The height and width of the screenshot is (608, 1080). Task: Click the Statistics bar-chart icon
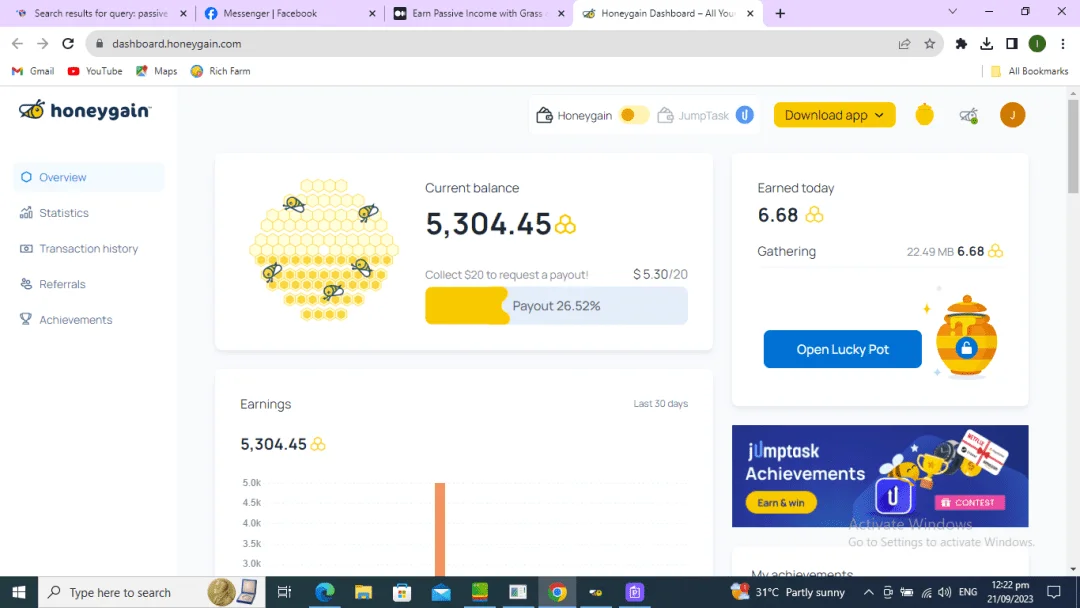tap(26, 213)
